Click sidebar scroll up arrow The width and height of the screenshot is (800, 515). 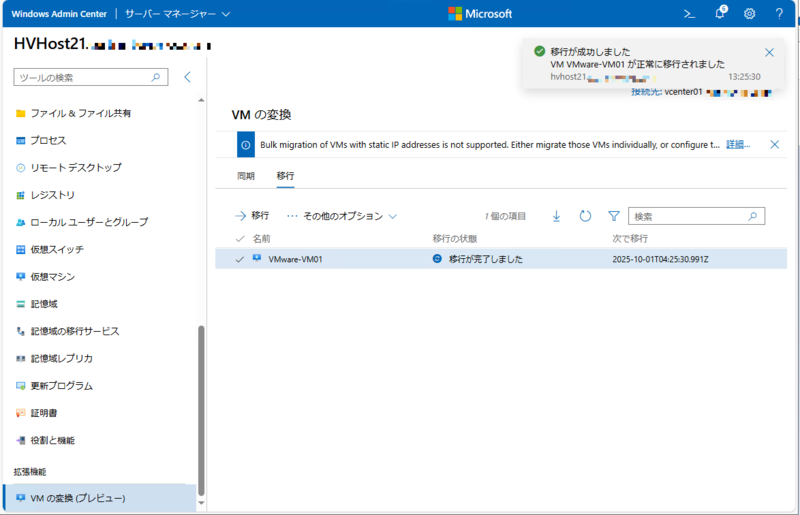pos(201,100)
